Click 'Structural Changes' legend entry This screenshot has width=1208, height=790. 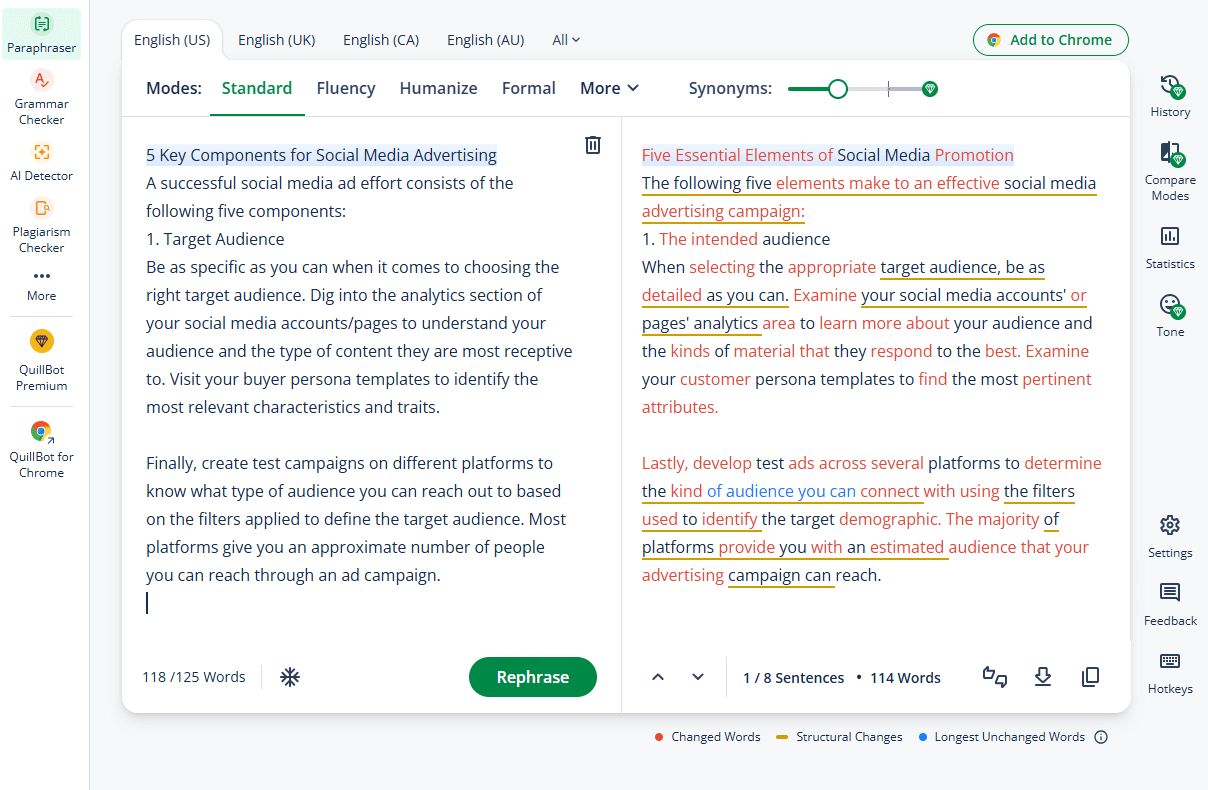[x=839, y=737]
